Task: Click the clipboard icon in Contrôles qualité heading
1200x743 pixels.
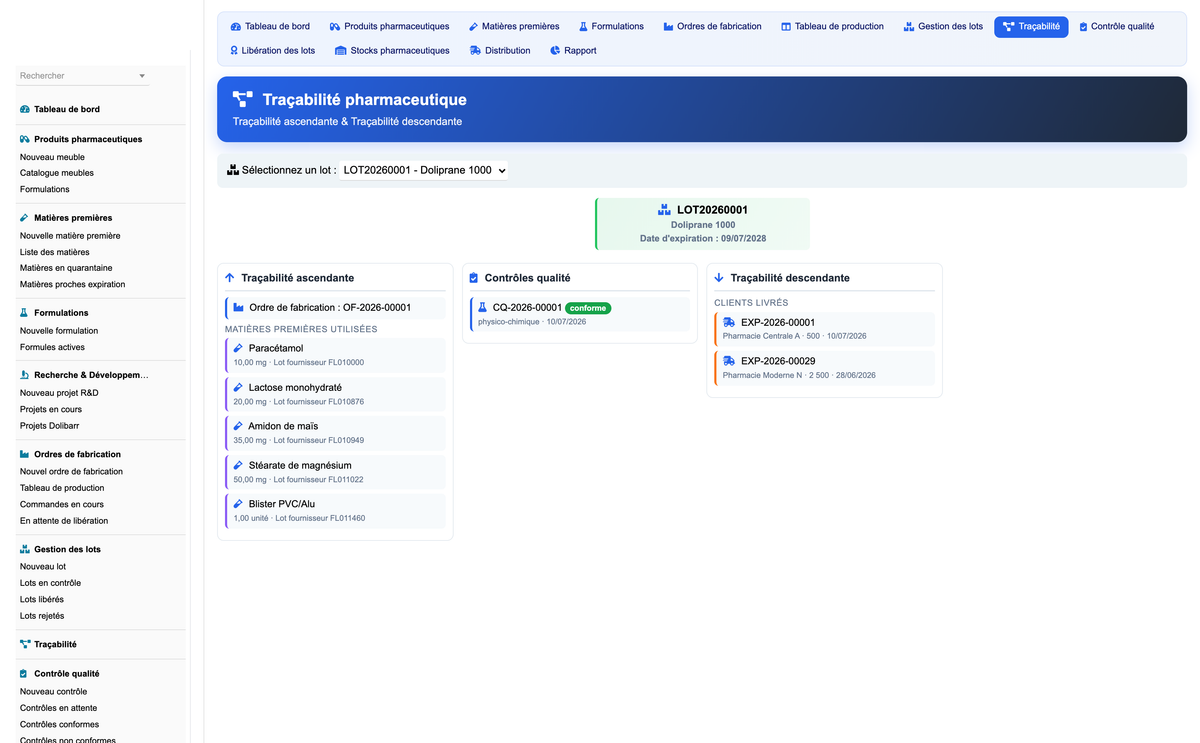Action: pyautogui.click(x=474, y=278)
